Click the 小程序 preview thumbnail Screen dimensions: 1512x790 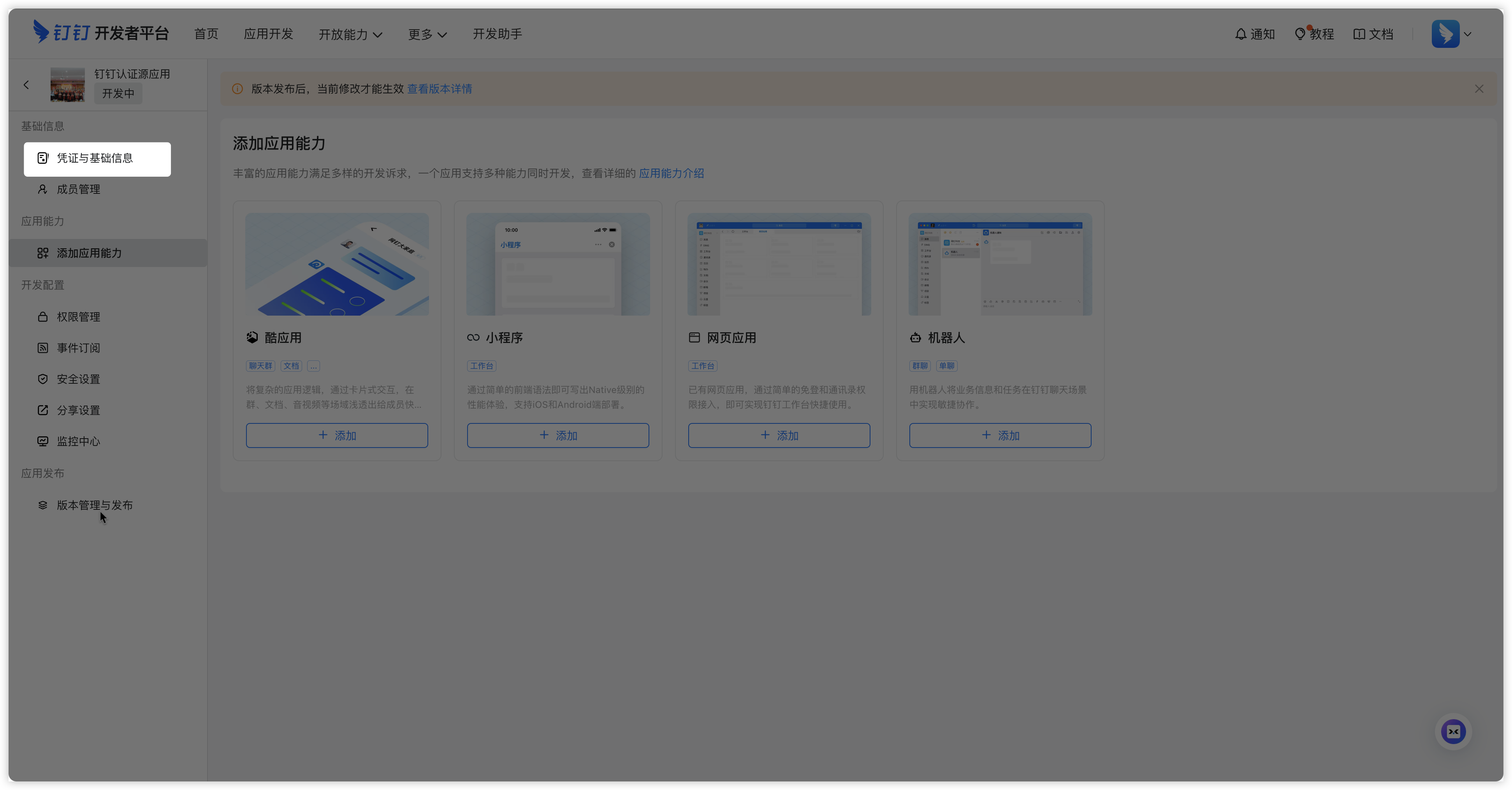[x=557, y=264]
